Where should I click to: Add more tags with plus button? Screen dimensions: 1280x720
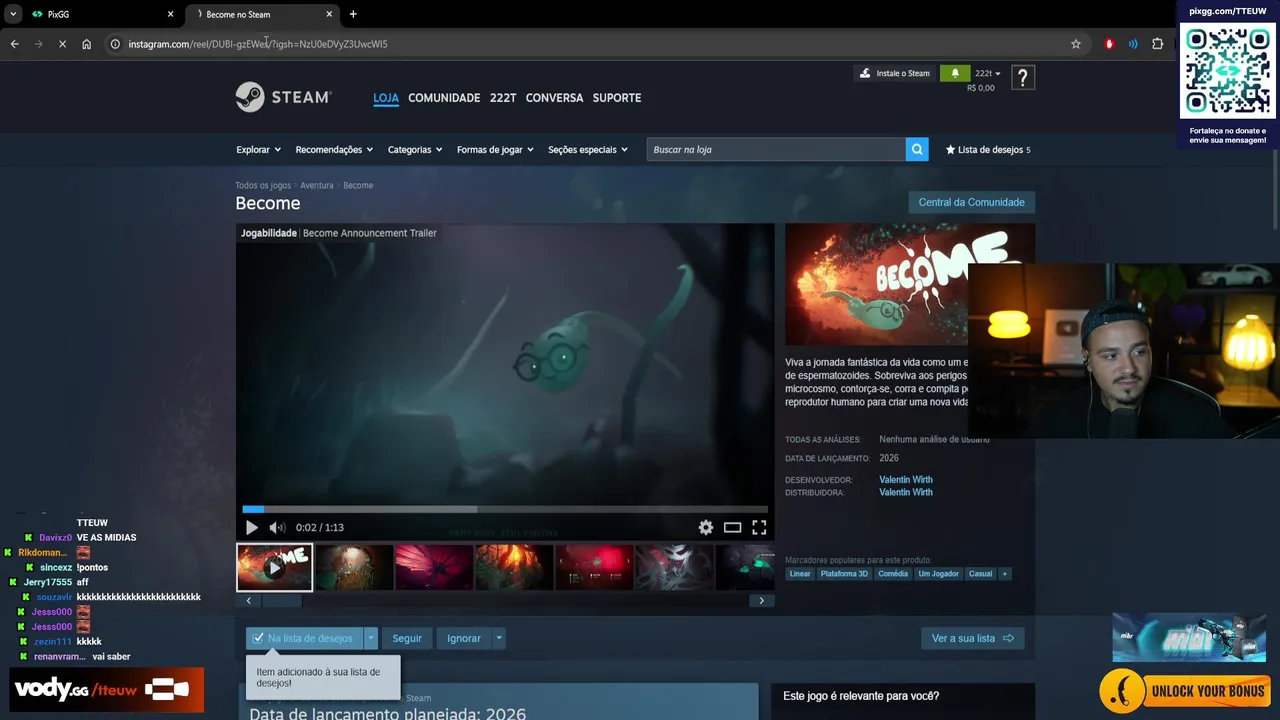(x=1004, y=574)
